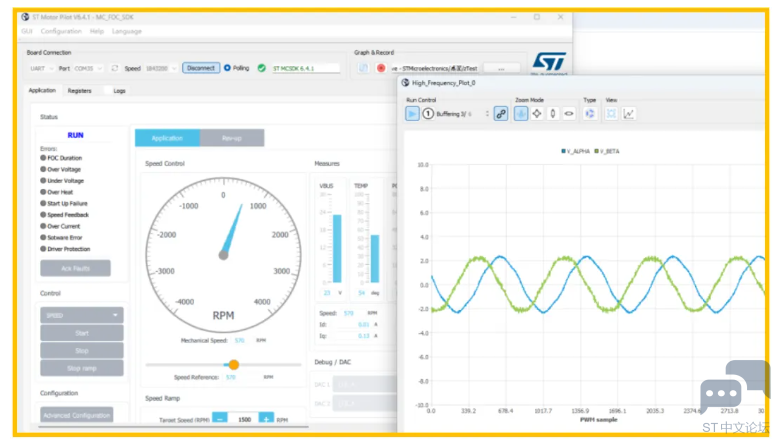Click the VBUS level bar
This screenshot has width=779, height=443.
(337, 248)
